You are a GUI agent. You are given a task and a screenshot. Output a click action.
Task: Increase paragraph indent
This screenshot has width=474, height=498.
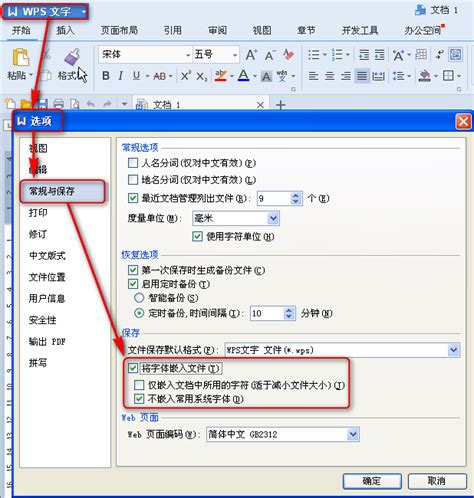click(379, 55)
